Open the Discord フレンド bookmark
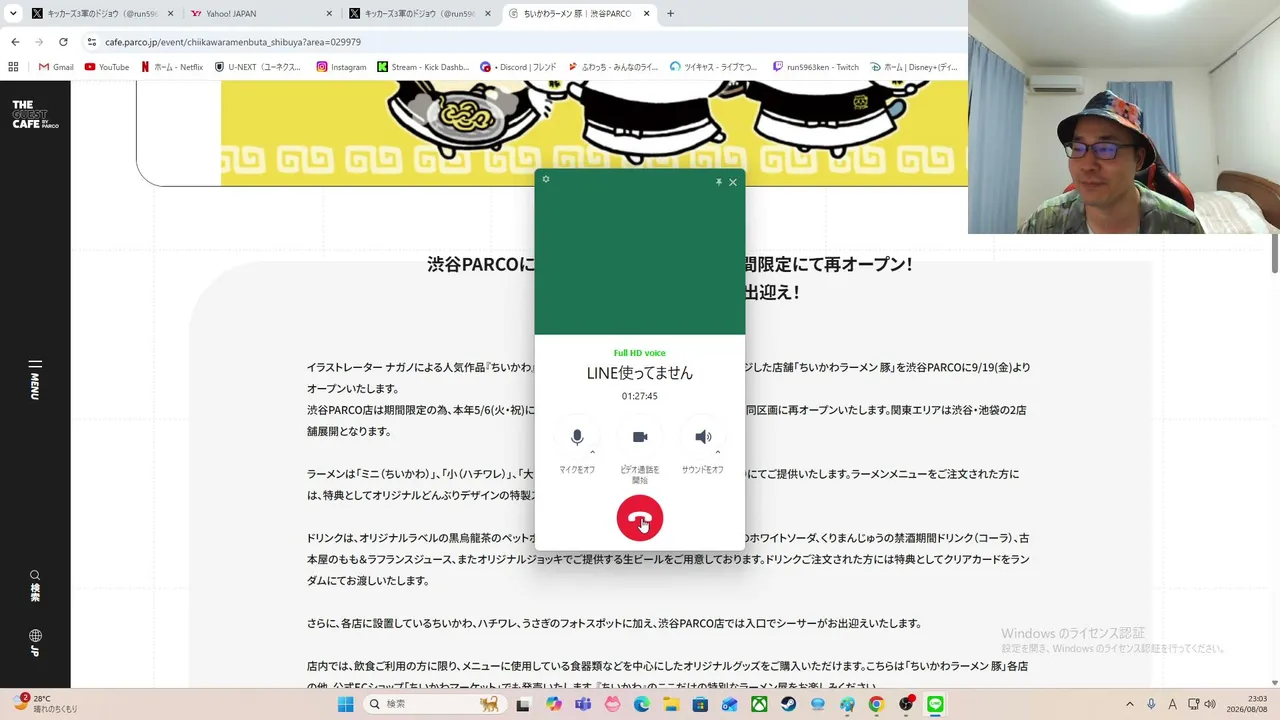The width and height of the screenshot is (1280, 720). 518,67
